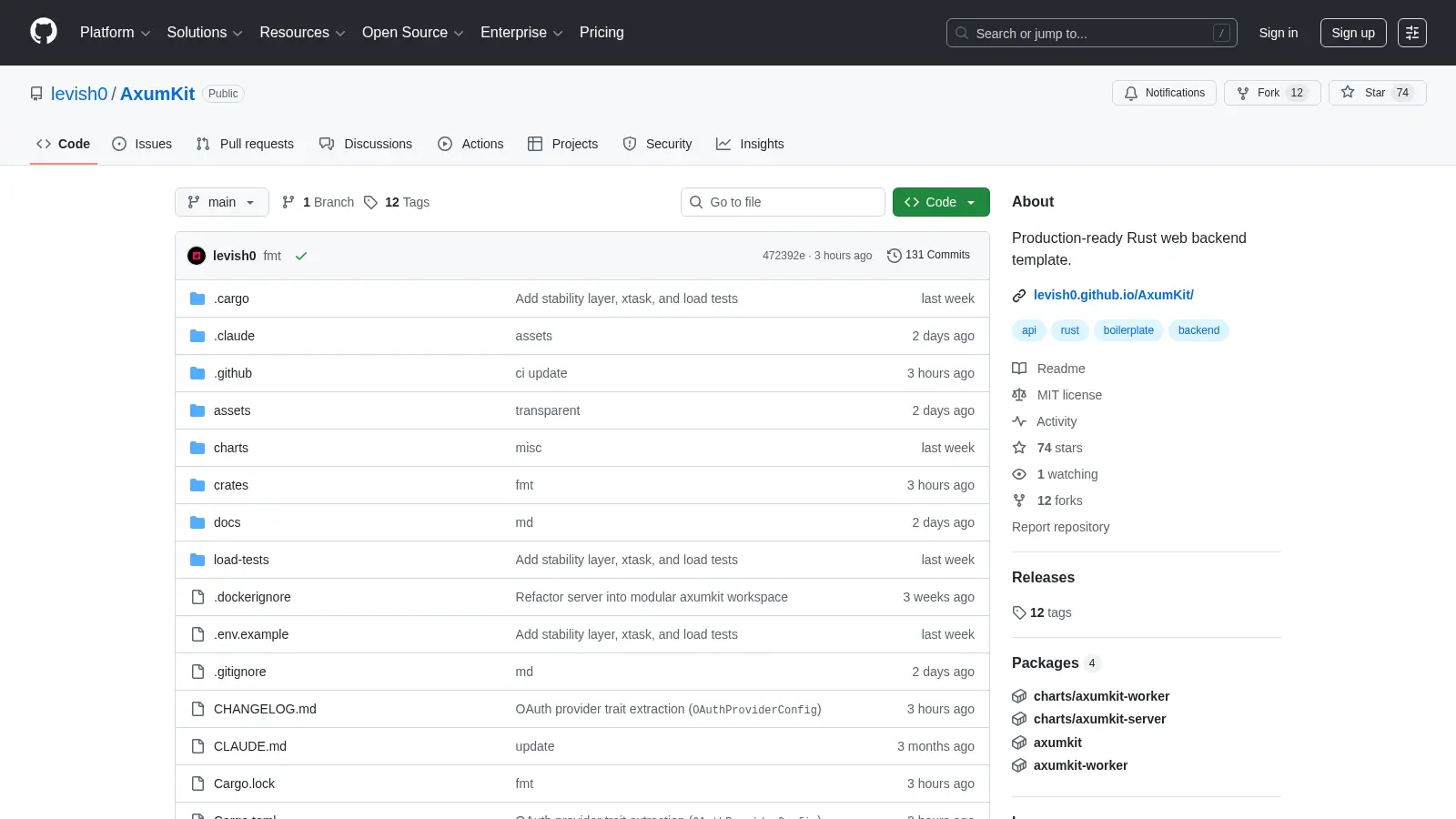Screen dimensions: 1456x819
Task: Expand the Enterprise menu
Action: pos(521,33)
